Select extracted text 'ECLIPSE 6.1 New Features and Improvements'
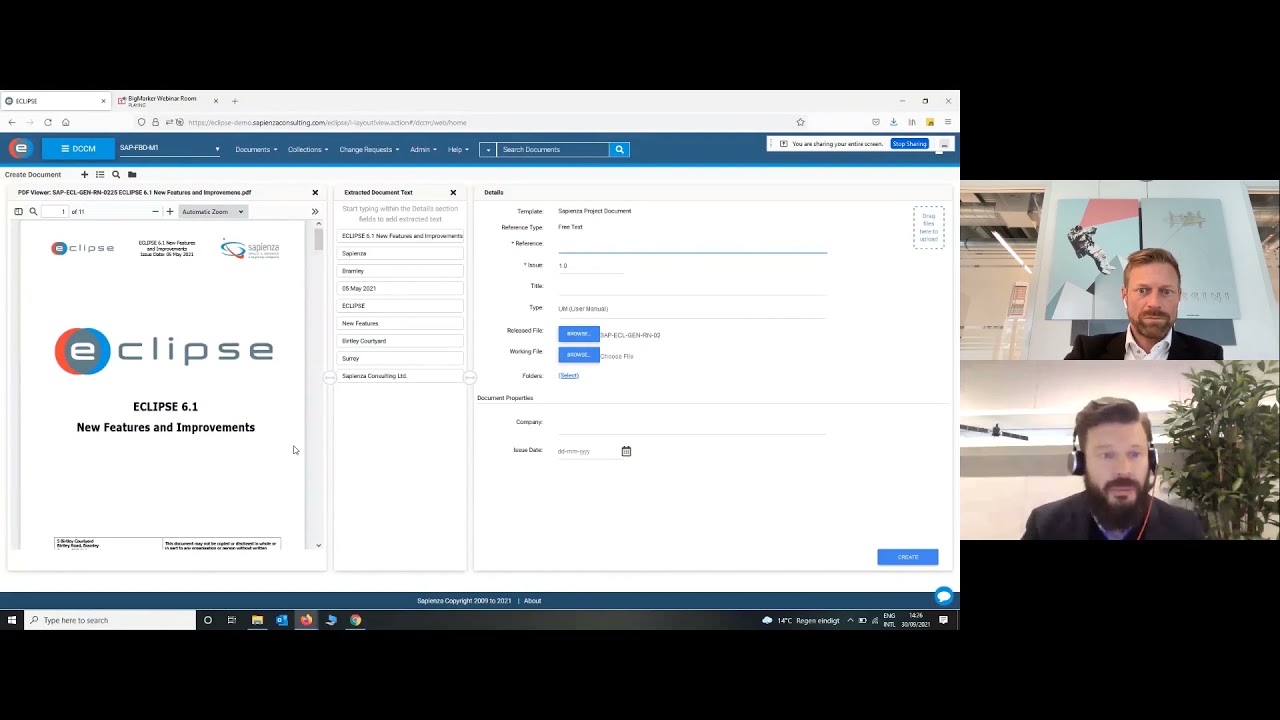This screenshot has height=720, width=1280. tap(402, 236)
